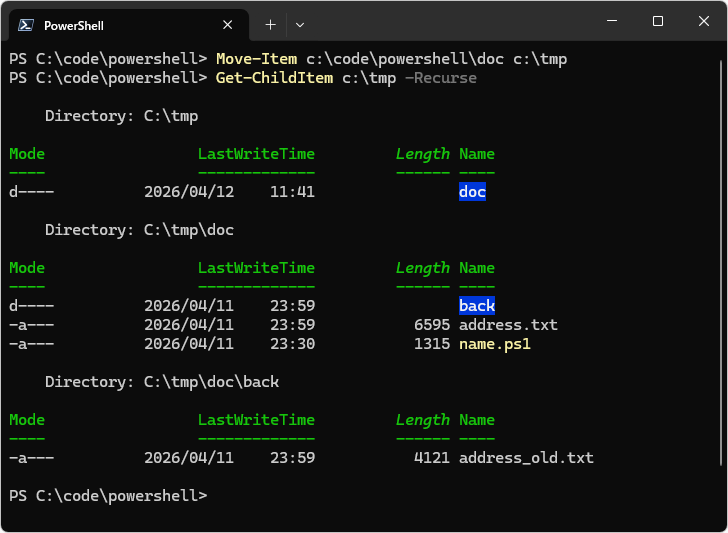This screenshot has width=728, height=533.
Task: Click the 11:41 time value
Action: [292, 192]
